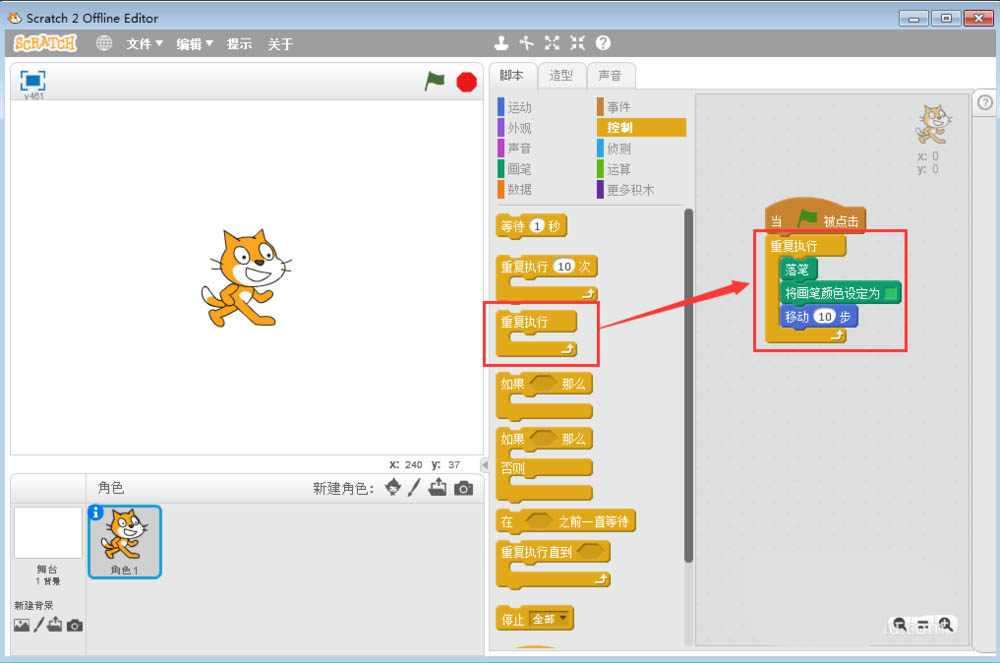Select the grow sprite tool
1000x663 pixels.
(552, 43)
